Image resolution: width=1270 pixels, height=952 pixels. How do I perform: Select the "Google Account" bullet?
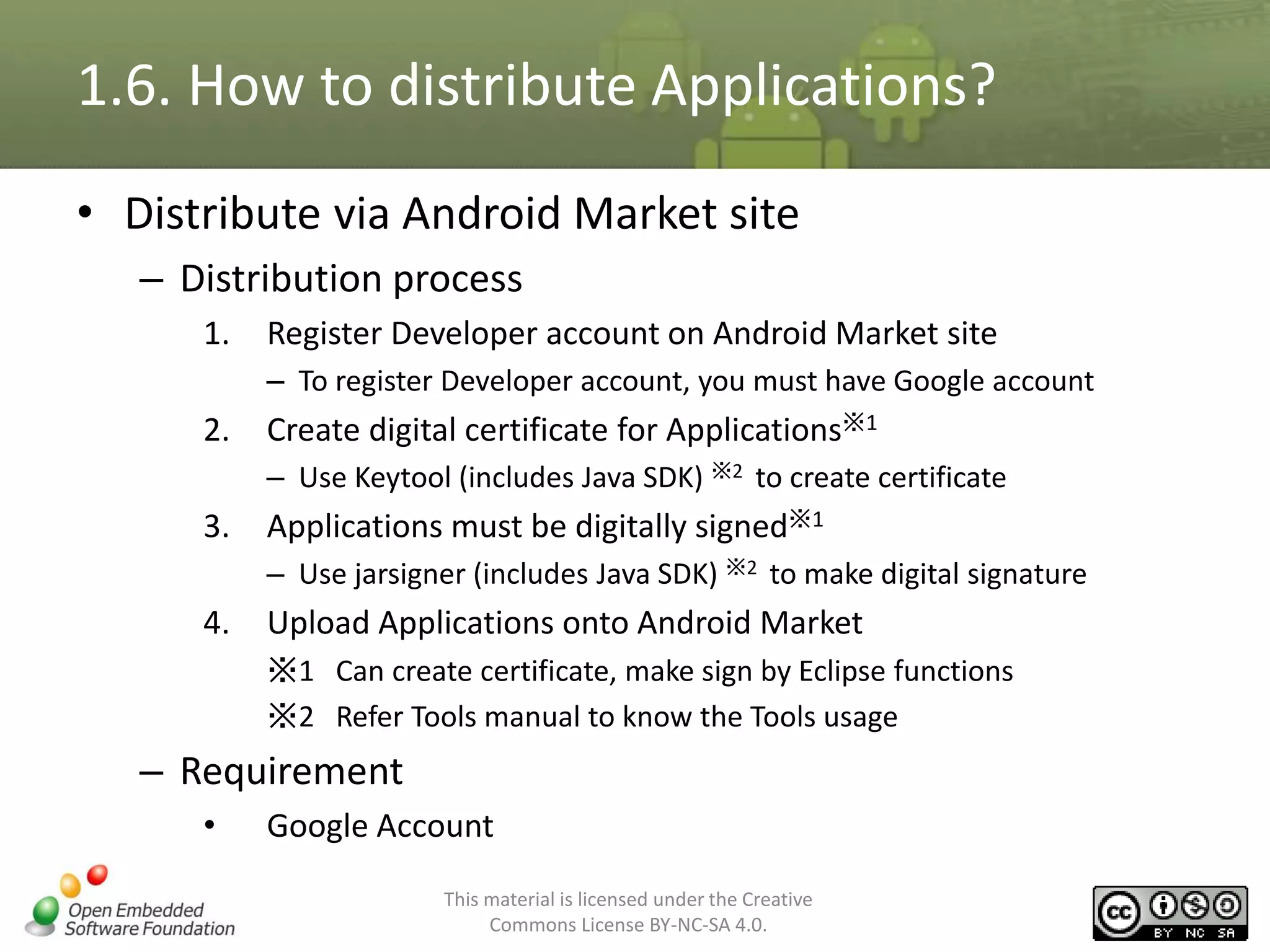pos(380,826)
